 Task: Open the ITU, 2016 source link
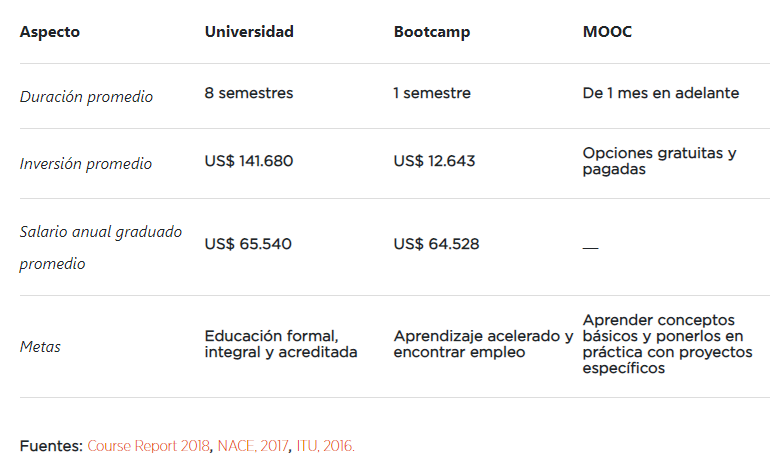tap(325, 446)
